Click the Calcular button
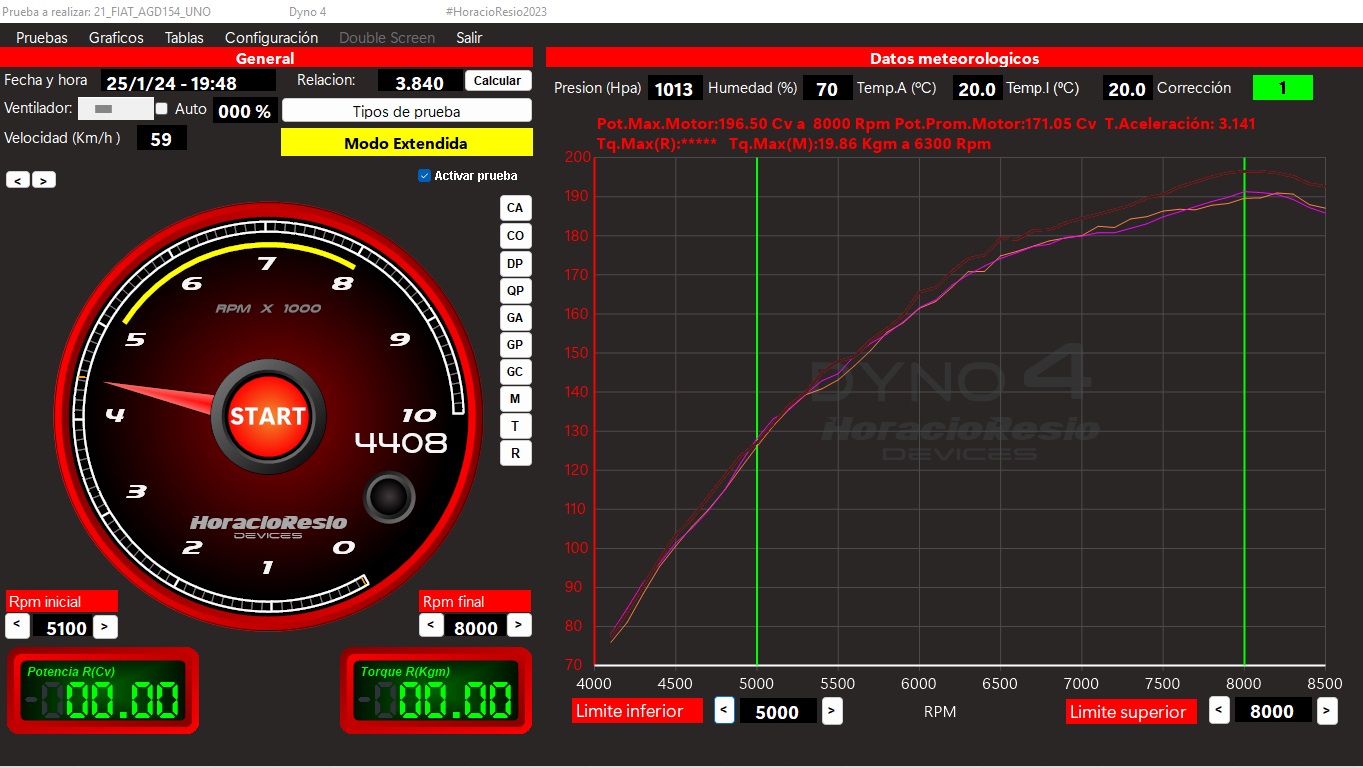Viewport: 1363px width, 768px height. coord(497,81)
